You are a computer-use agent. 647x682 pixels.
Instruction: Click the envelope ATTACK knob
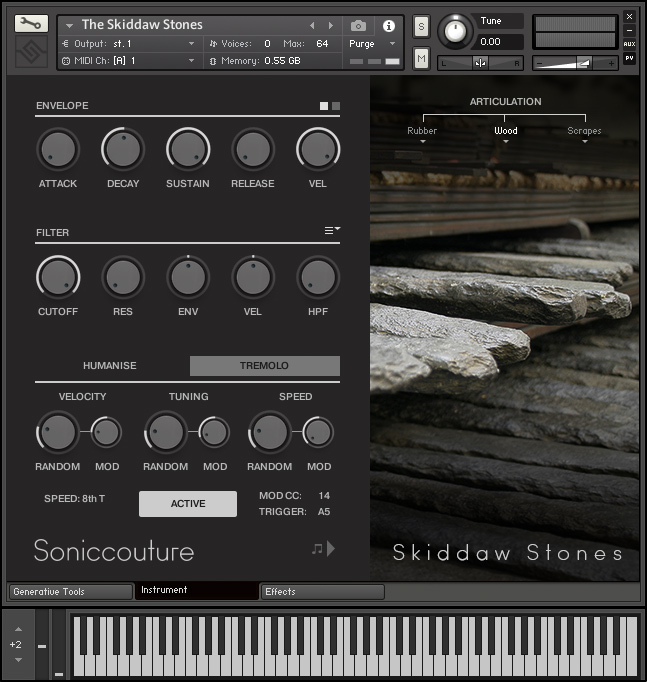click(58, 150)
